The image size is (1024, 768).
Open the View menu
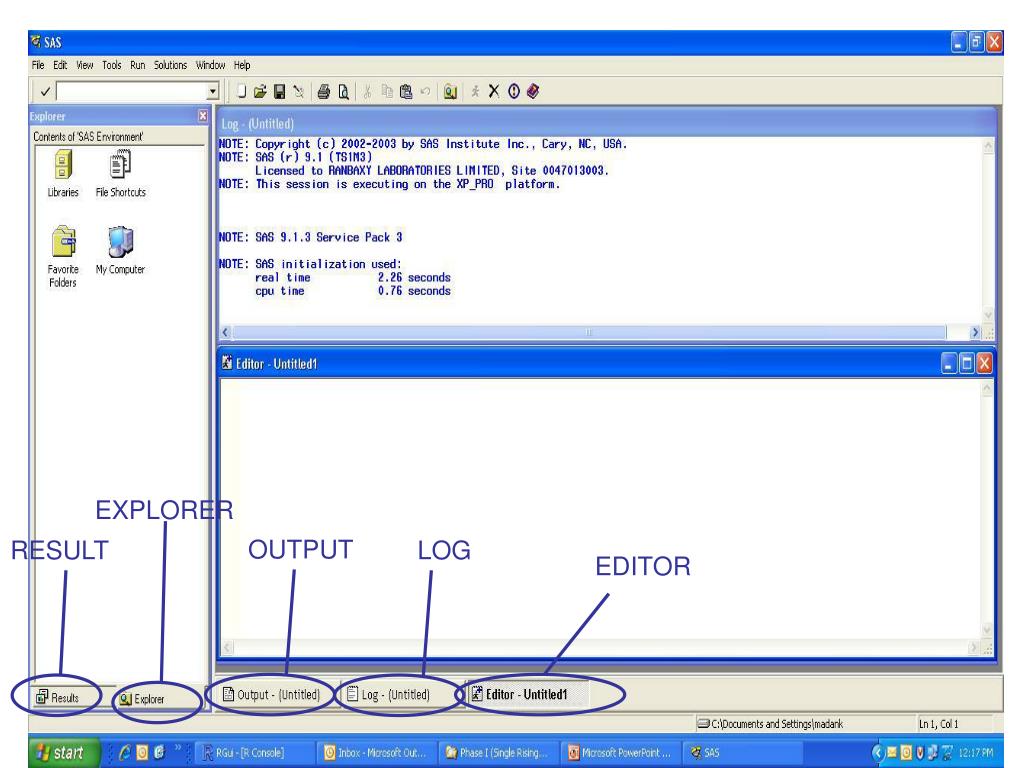click(x=85, y=65)
